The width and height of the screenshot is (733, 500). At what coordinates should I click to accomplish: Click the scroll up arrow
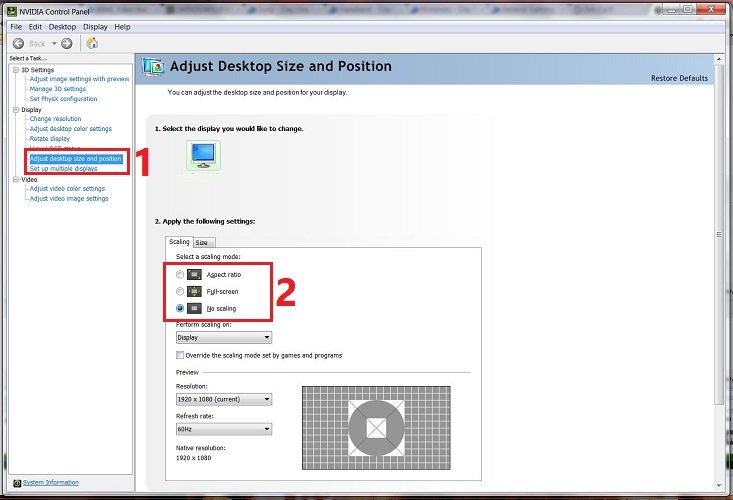point(719,59)
